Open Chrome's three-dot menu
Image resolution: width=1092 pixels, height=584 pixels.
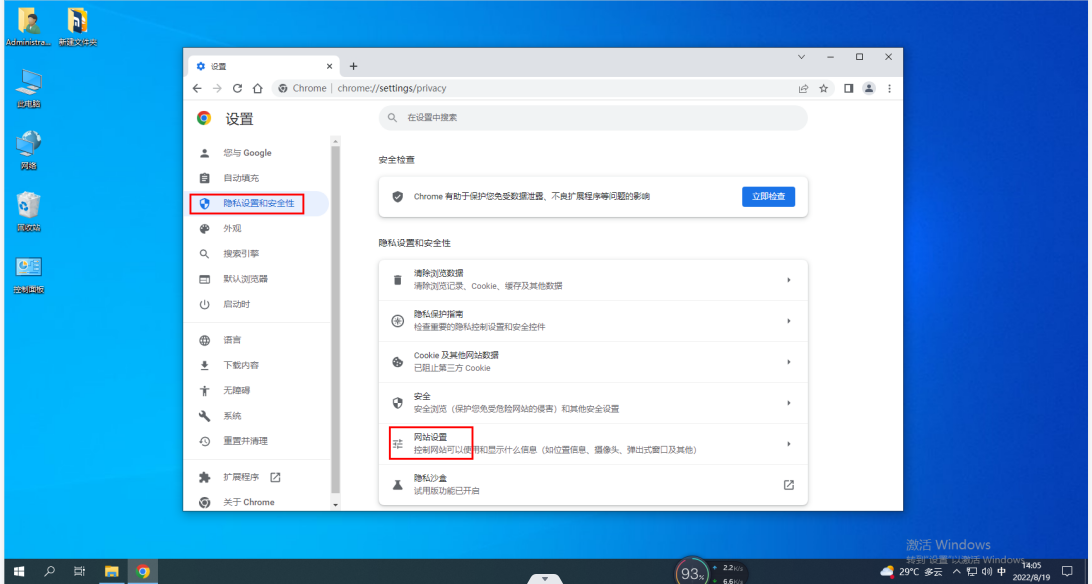pos(888,88)
